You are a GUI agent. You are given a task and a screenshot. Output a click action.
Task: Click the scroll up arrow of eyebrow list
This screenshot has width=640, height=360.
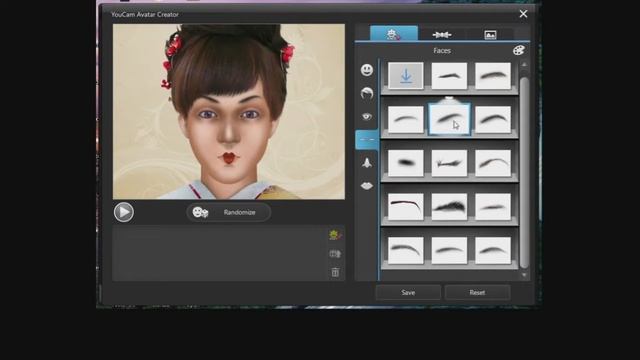[x=524, y=65]
